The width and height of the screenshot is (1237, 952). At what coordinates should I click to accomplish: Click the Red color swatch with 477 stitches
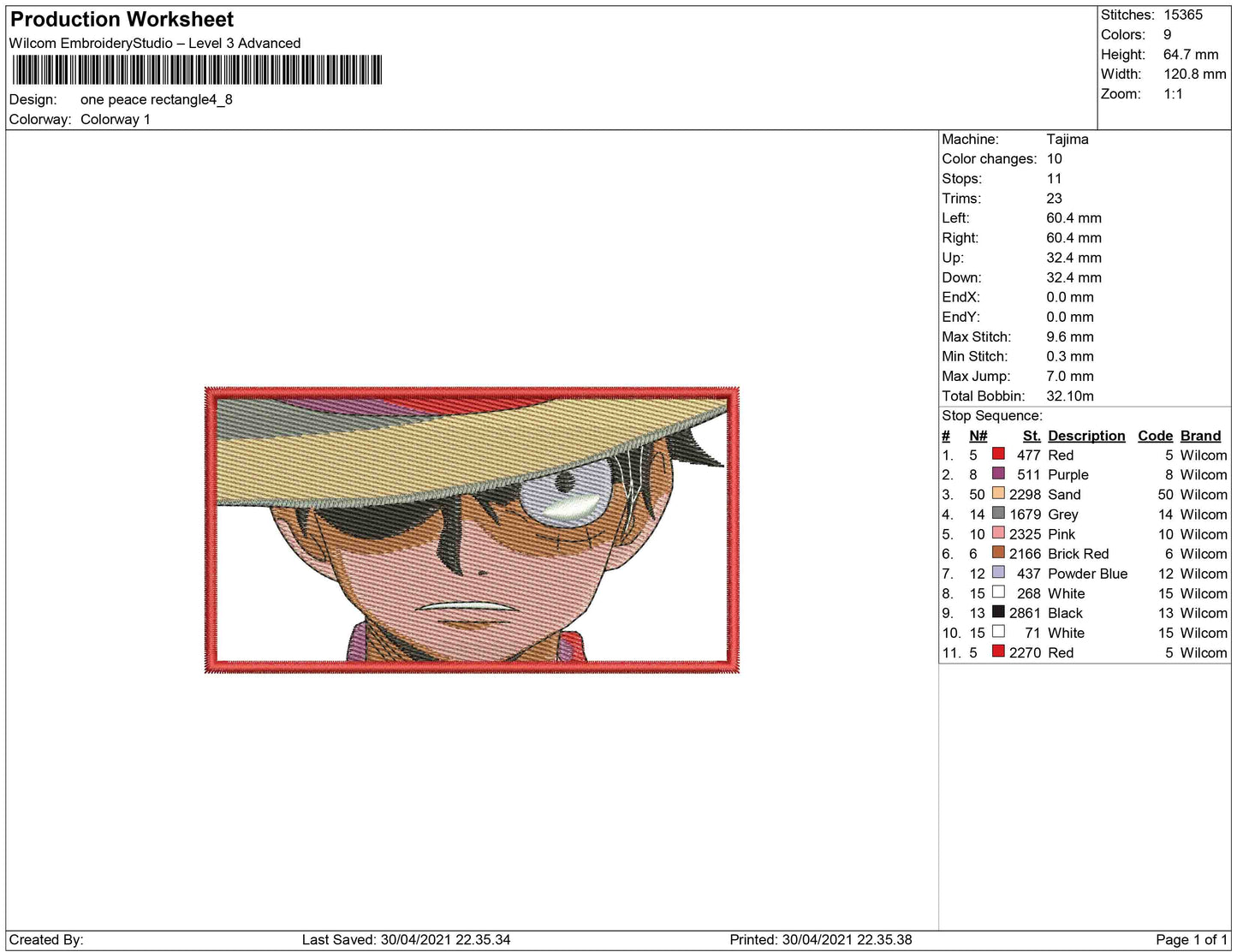point(998,454)
